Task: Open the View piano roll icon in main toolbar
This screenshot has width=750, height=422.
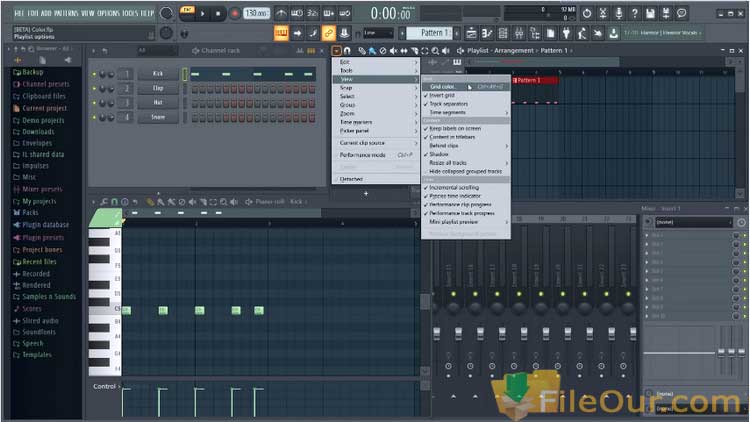Action: 487,33
